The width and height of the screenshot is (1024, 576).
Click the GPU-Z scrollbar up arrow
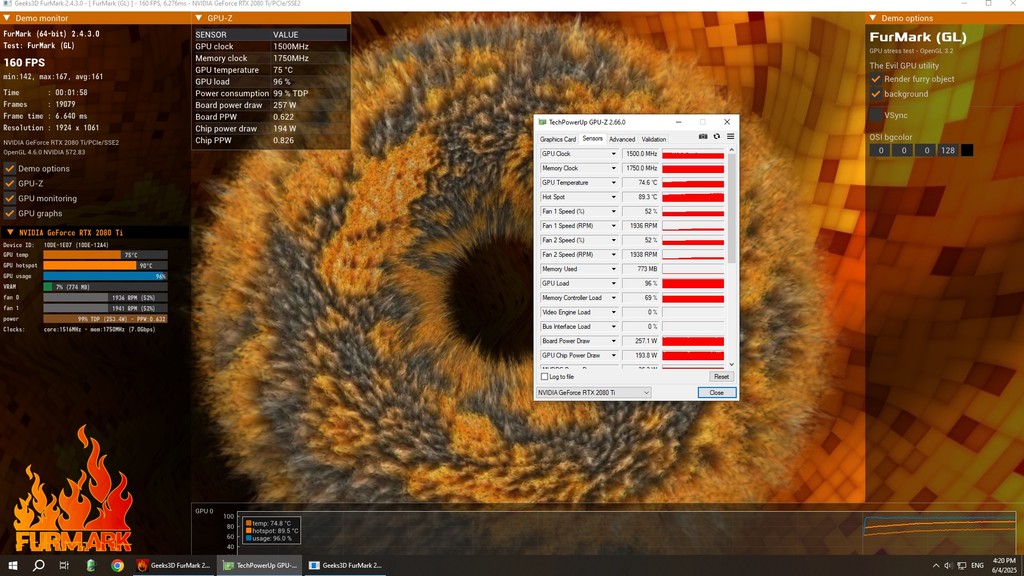731,150
